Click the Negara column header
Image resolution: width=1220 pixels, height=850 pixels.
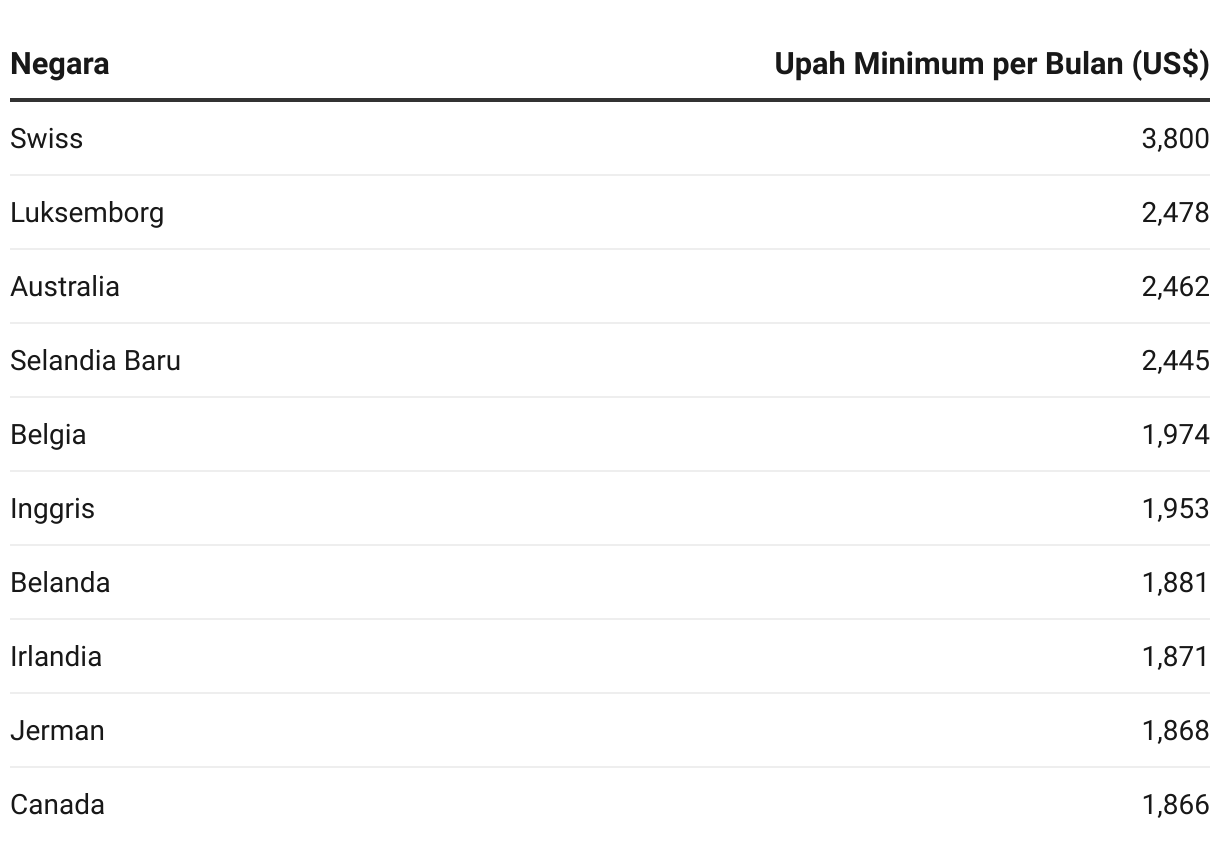click(x=60, y=64)
